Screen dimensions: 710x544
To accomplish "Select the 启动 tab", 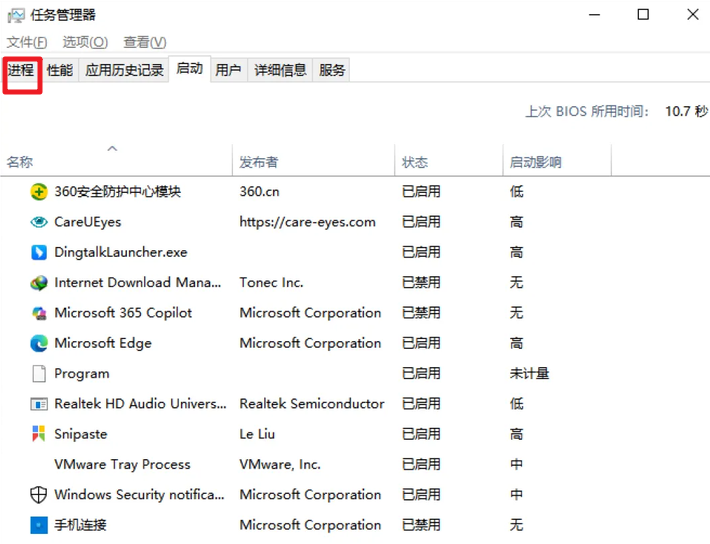I will (x=190, y=69).
